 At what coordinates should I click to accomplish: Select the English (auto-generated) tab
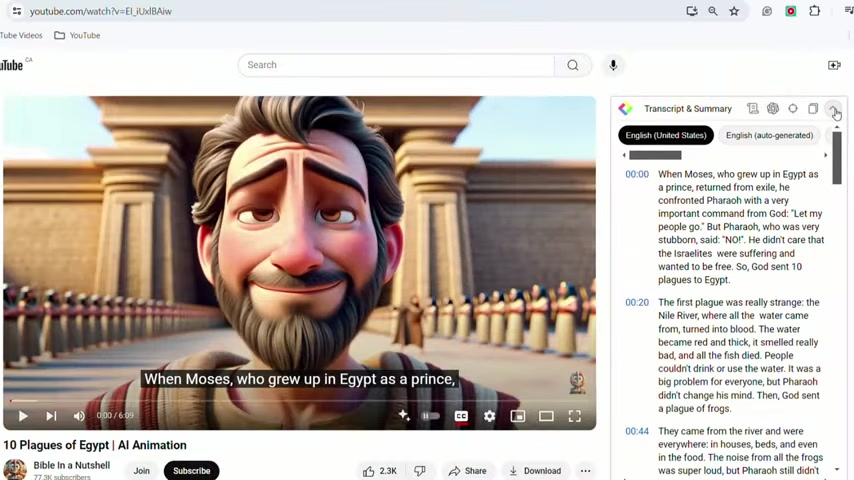click(x=769, y=135)
